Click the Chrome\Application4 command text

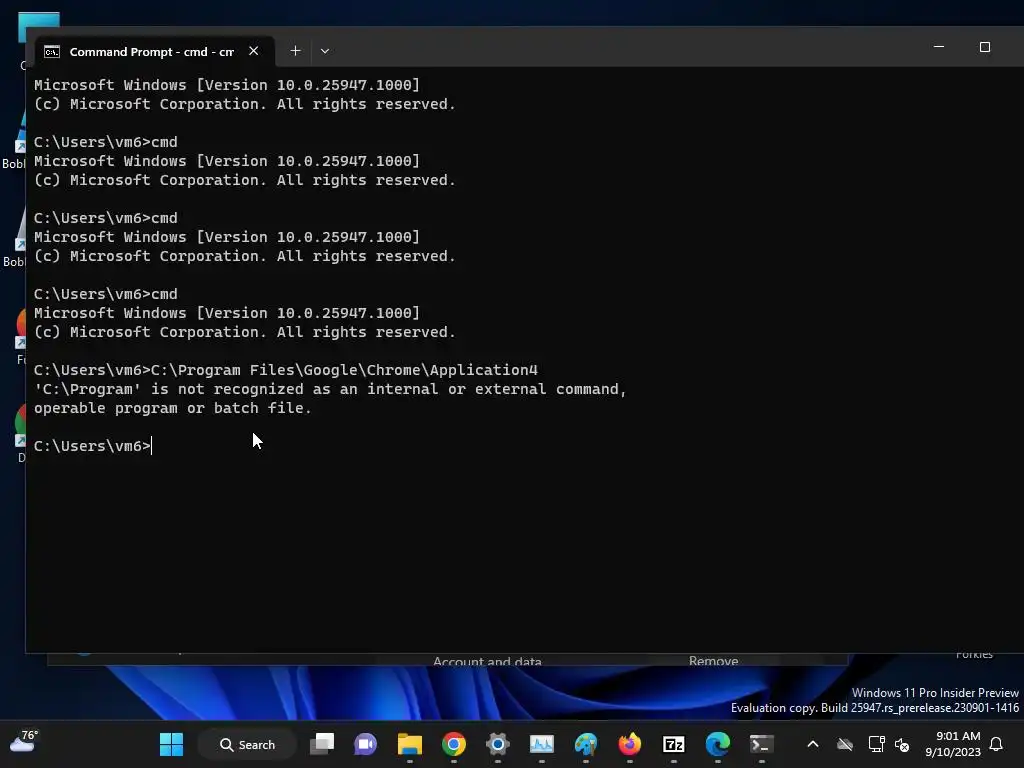tap(452, 370)
